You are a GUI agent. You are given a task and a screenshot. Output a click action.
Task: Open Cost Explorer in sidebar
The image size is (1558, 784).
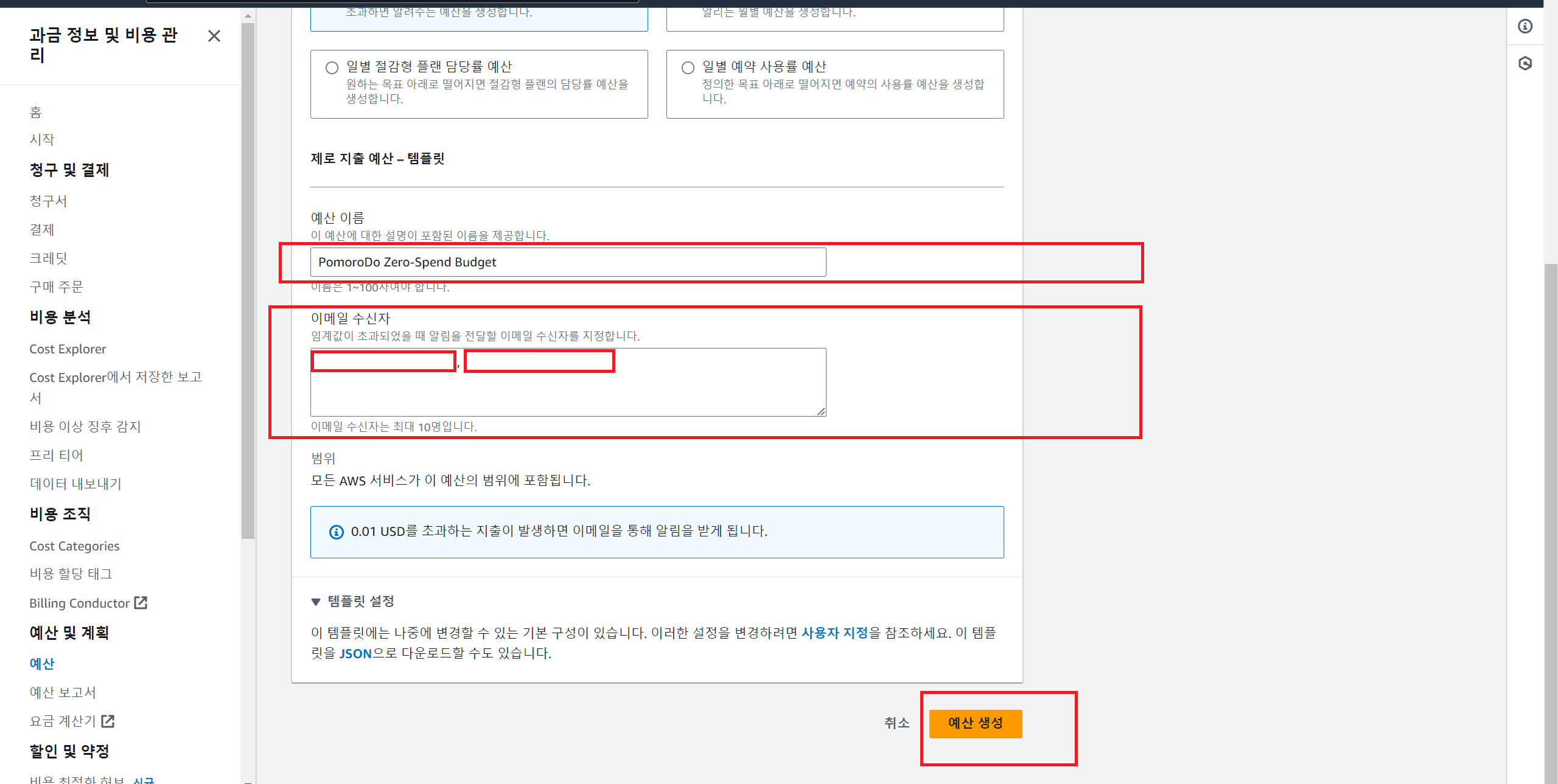68,349
